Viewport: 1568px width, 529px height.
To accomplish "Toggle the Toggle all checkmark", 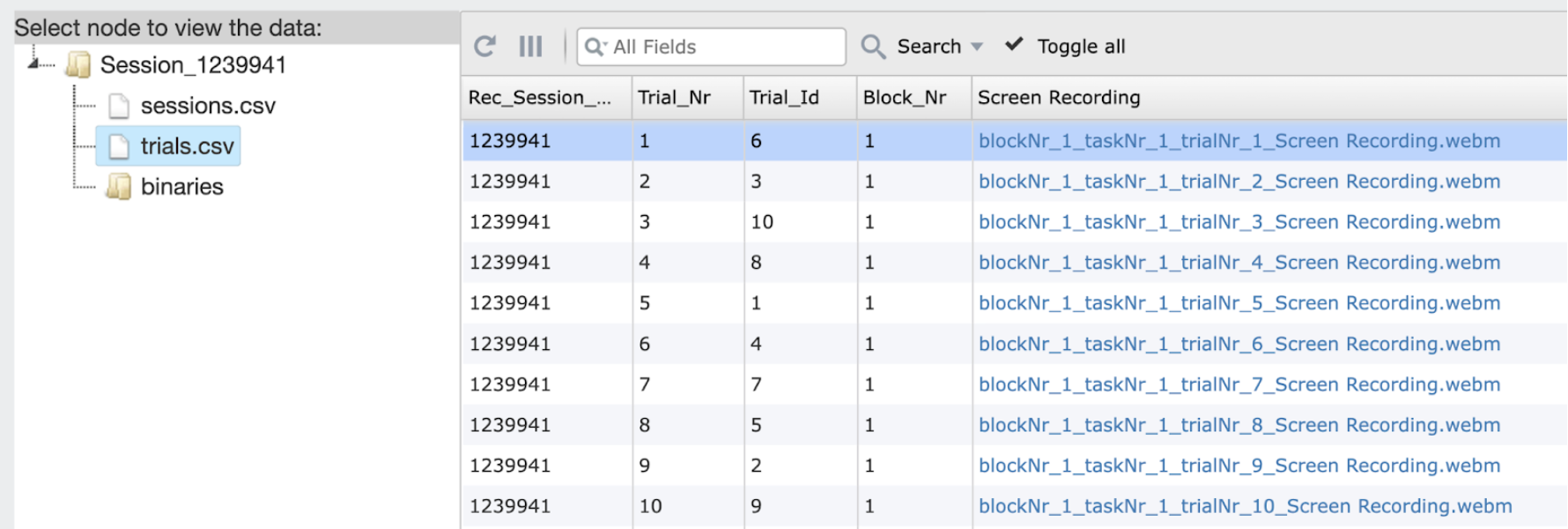I will pos(1014,45).
